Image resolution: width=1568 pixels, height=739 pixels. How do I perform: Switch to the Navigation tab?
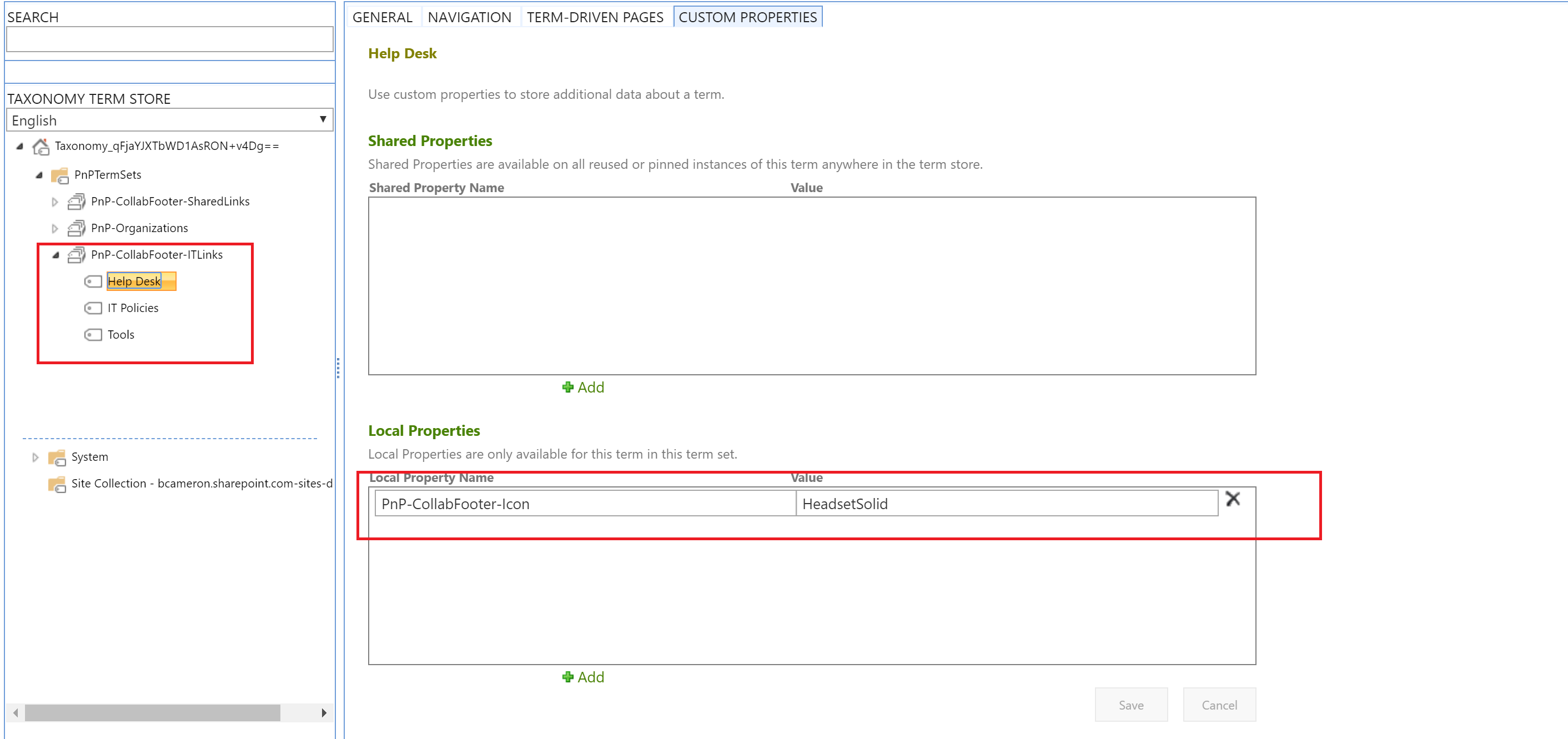coord(469,17)
